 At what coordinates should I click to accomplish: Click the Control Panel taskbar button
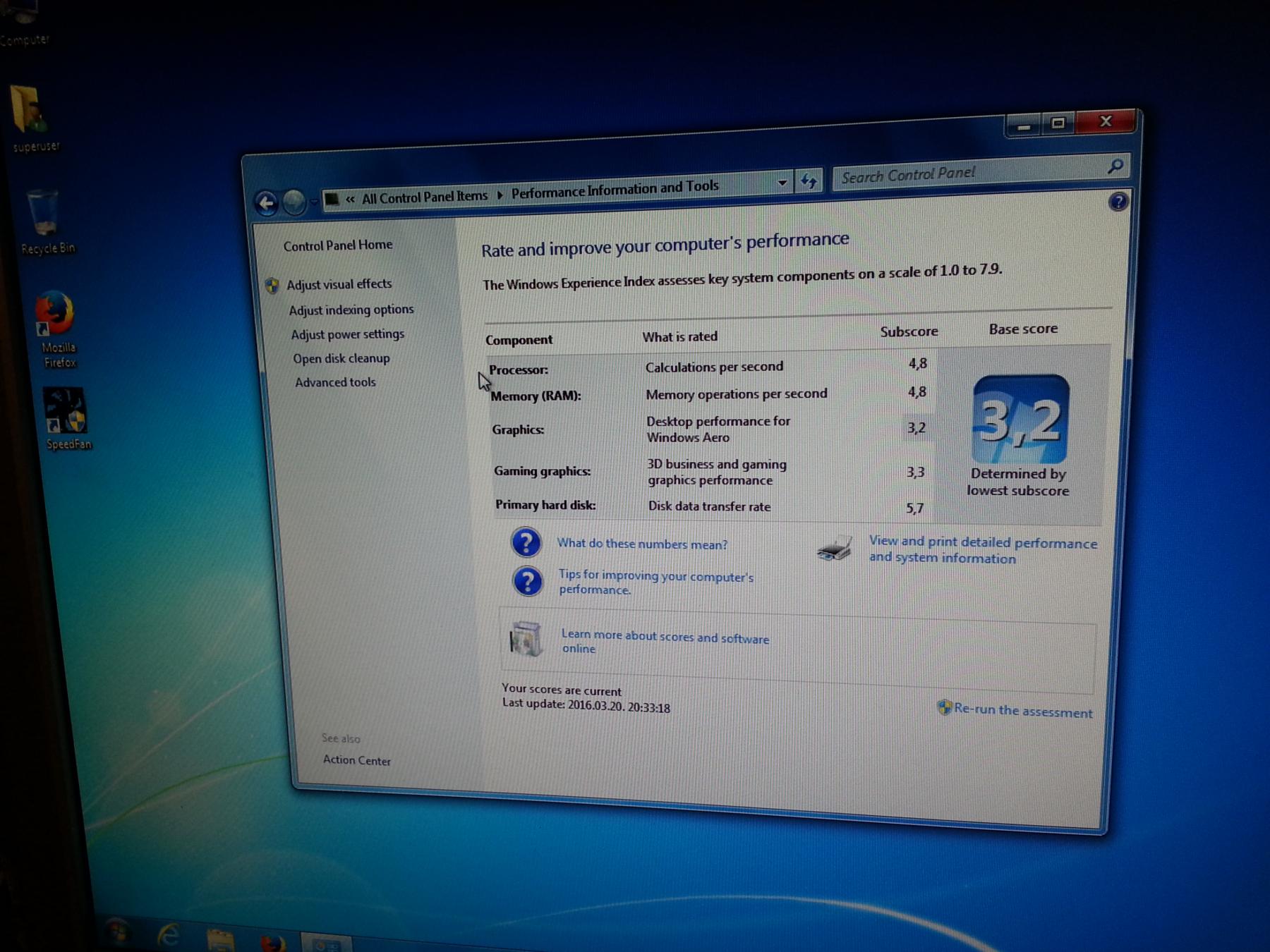pyautogui.click(x=326, y=942)
